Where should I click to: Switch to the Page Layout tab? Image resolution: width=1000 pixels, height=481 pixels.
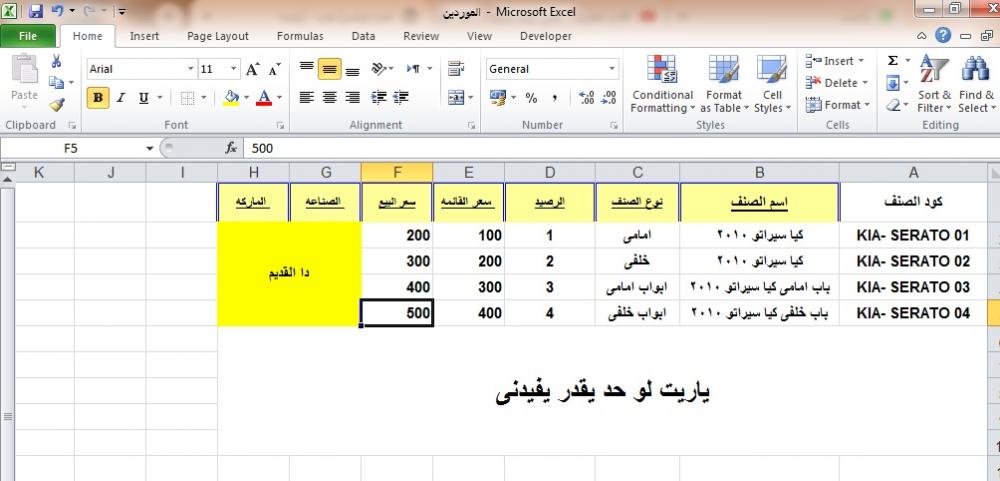(217, 36)
